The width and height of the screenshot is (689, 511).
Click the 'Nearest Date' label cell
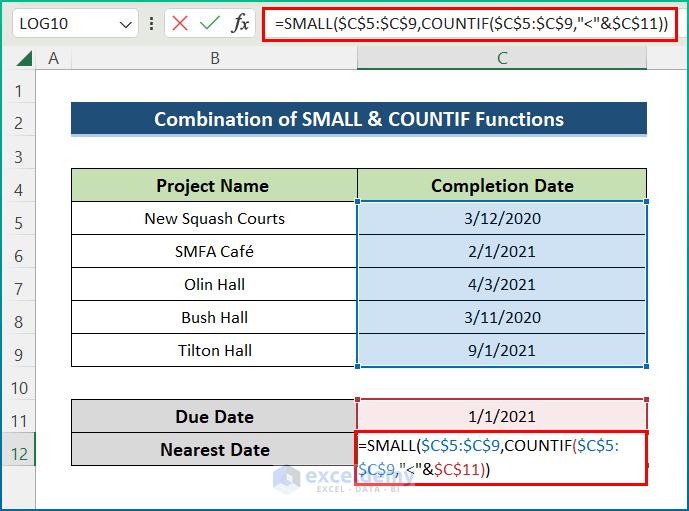[214, 449]
